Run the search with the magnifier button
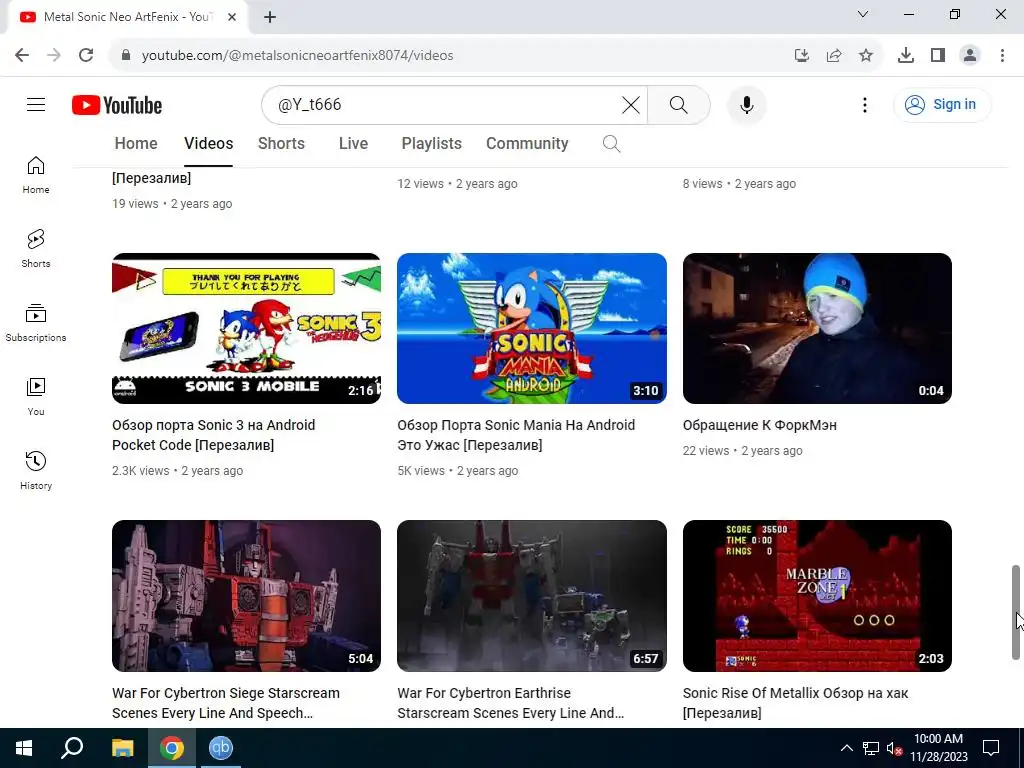Screen dimensions: 1024x768 (679, 104)
